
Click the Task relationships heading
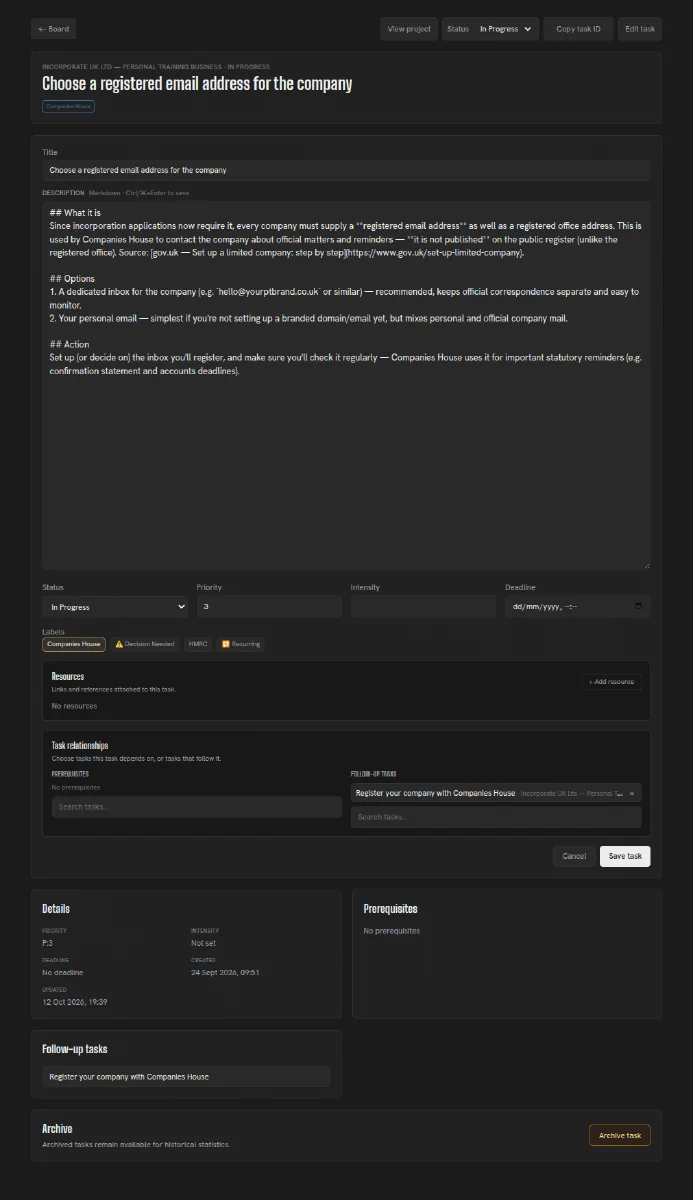pos(80,746)
